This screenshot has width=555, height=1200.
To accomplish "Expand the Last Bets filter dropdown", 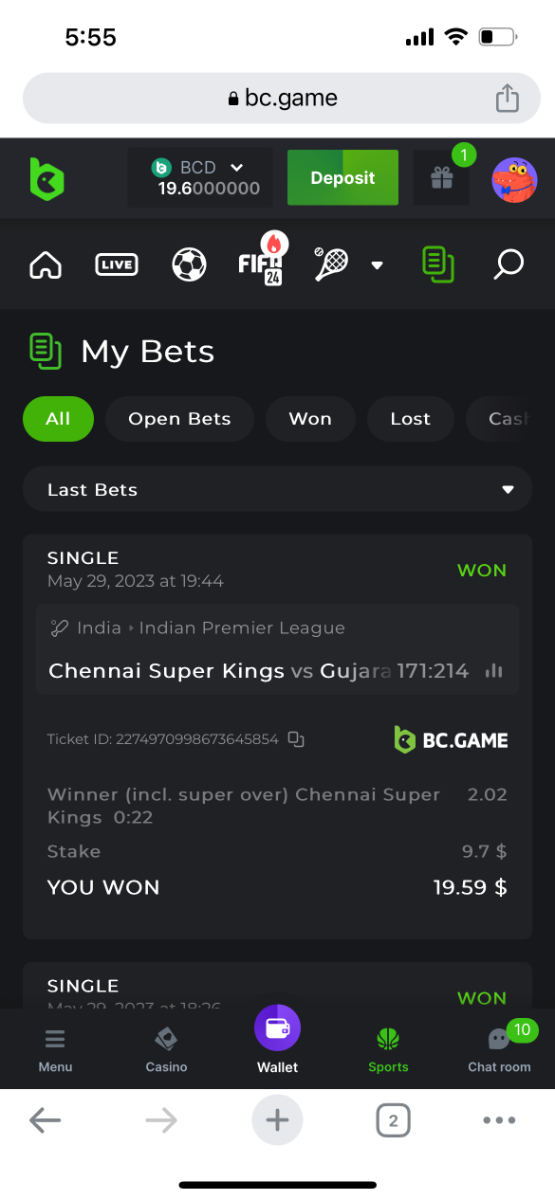I will pos(277,489).
